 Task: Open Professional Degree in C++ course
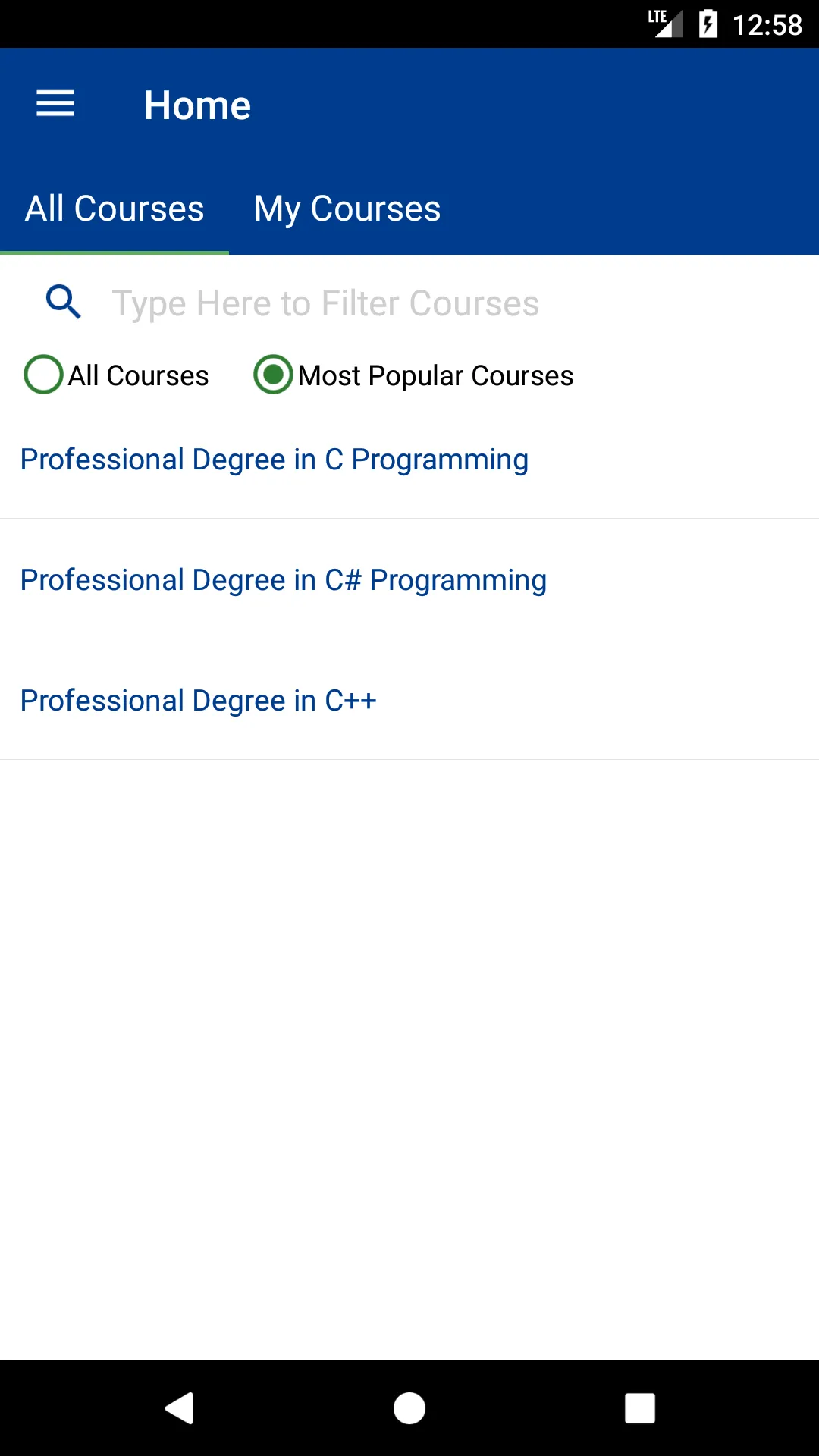(409, 700)
